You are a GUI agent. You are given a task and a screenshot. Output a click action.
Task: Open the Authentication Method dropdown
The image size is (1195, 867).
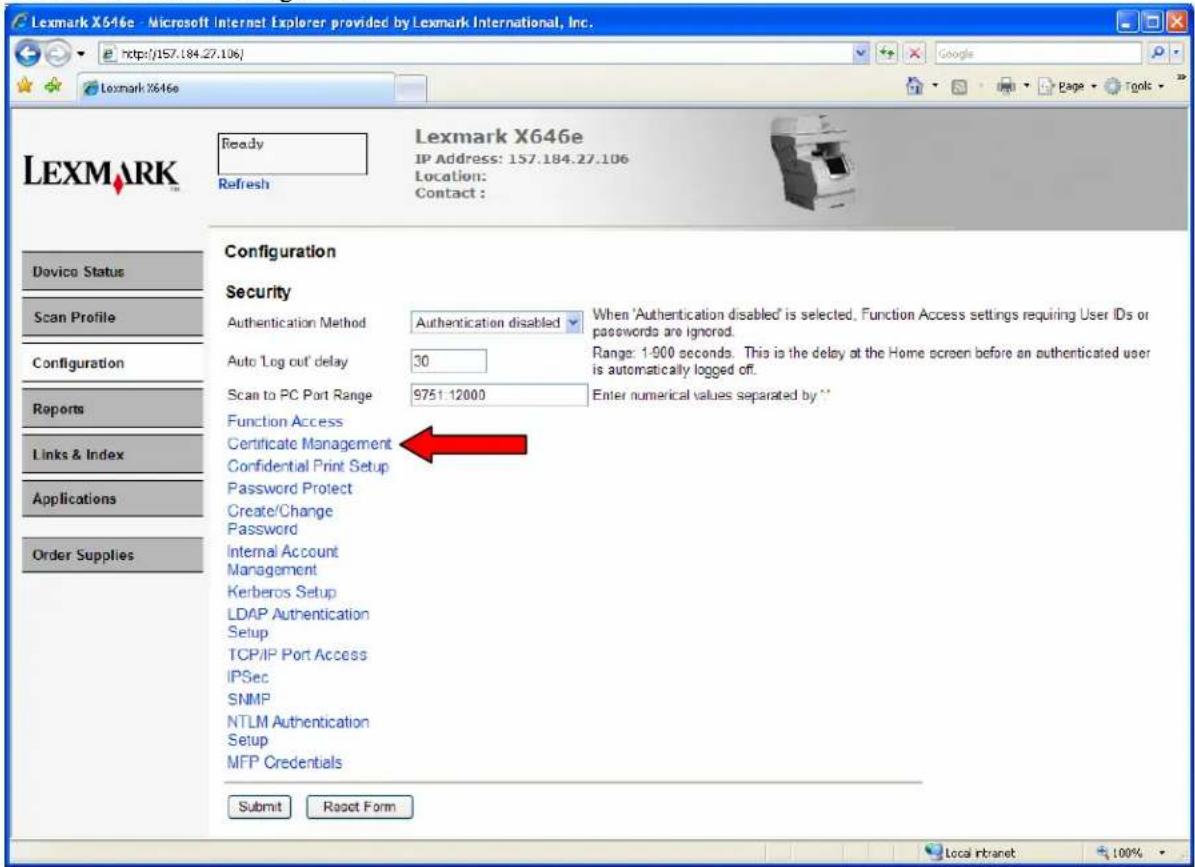497,322
